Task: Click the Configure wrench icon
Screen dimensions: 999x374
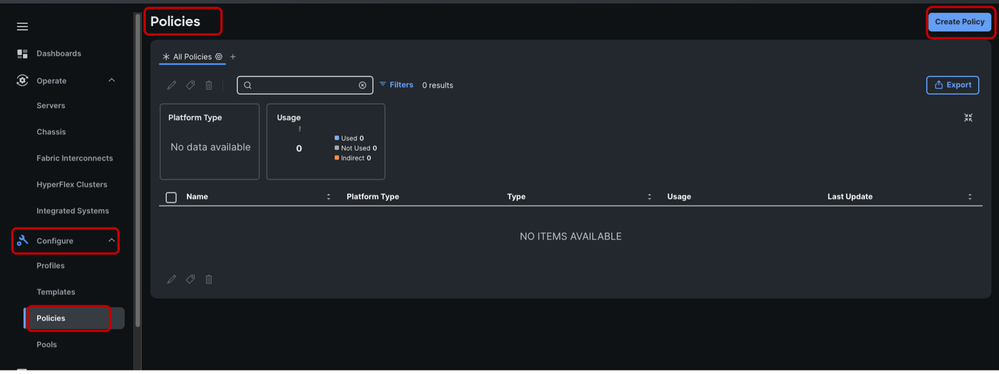Action: coord(22,241)
